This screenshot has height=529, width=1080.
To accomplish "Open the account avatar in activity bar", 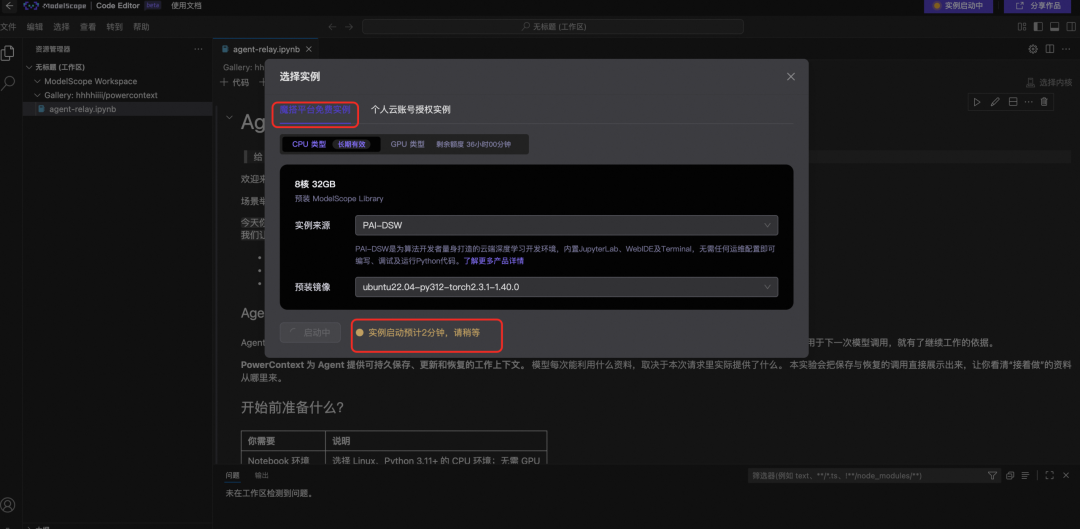I will [x=8, y=505].
